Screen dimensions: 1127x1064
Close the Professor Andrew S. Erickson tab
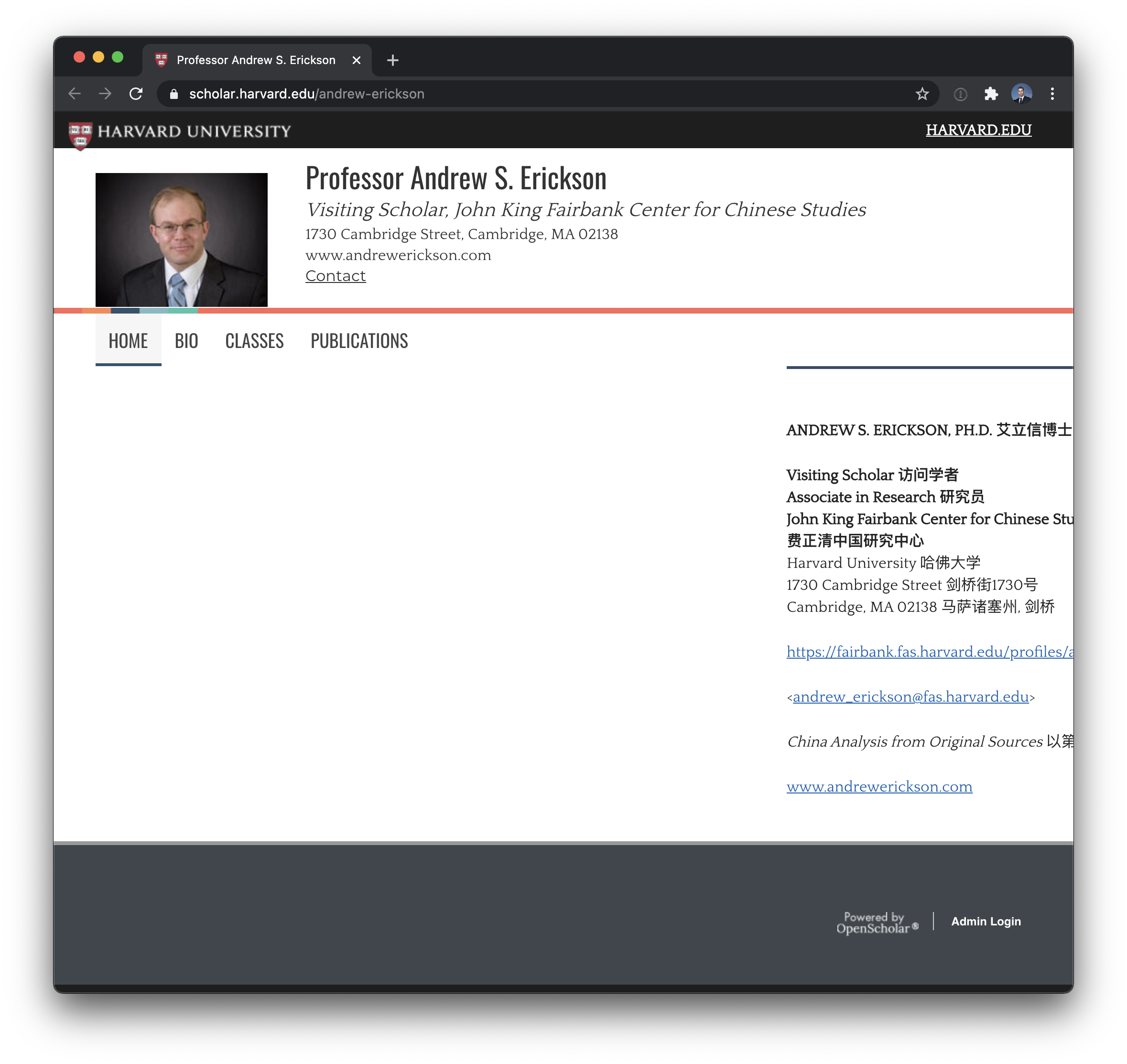point(356,60)
